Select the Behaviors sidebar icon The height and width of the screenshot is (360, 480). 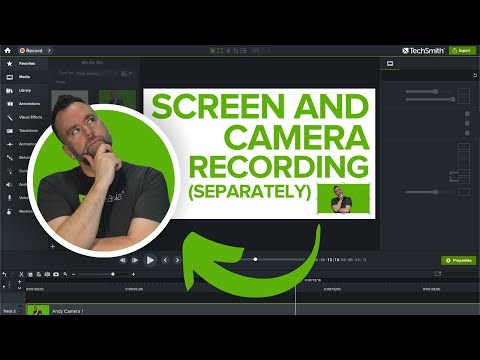click(x=10, y=158)
